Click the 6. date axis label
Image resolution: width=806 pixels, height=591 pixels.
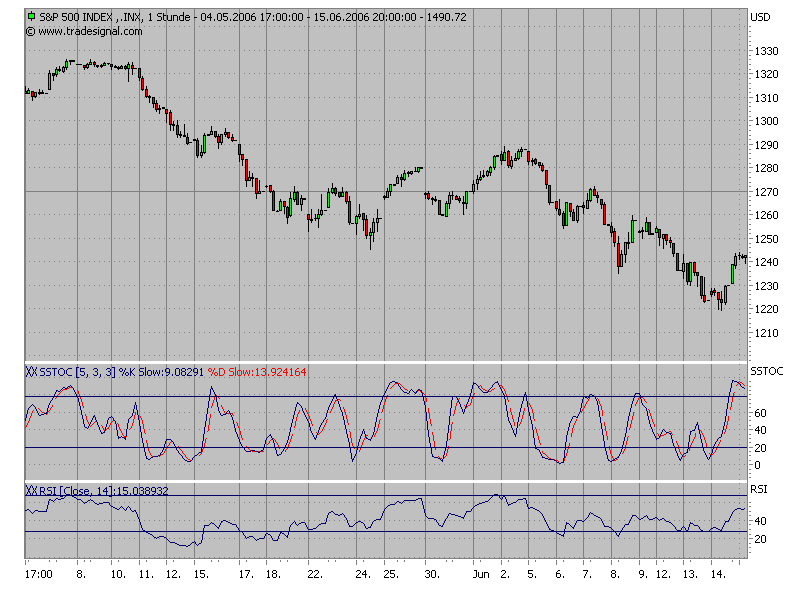click(x=560, y=574)
